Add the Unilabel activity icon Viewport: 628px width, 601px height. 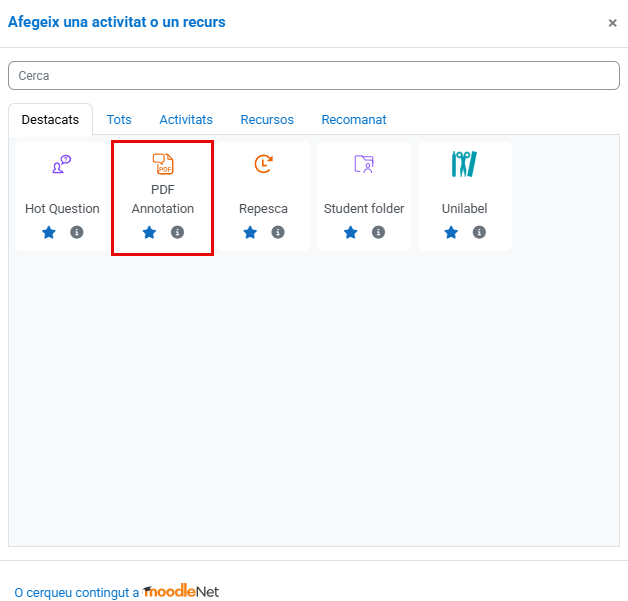(464, 164)
